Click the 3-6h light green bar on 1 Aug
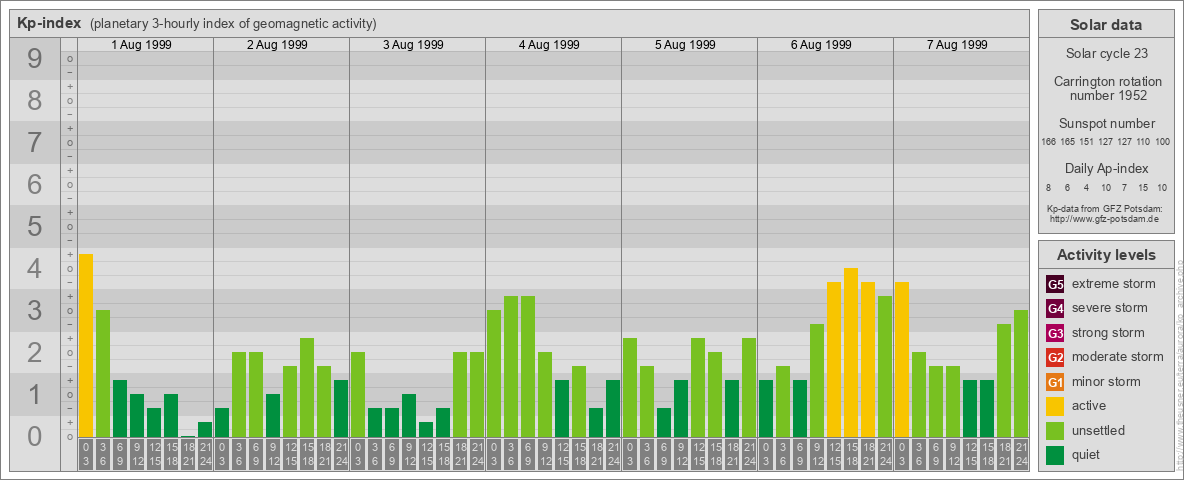Image resolution: width=1184 pixels, height=480 pixels. [103, 374]
